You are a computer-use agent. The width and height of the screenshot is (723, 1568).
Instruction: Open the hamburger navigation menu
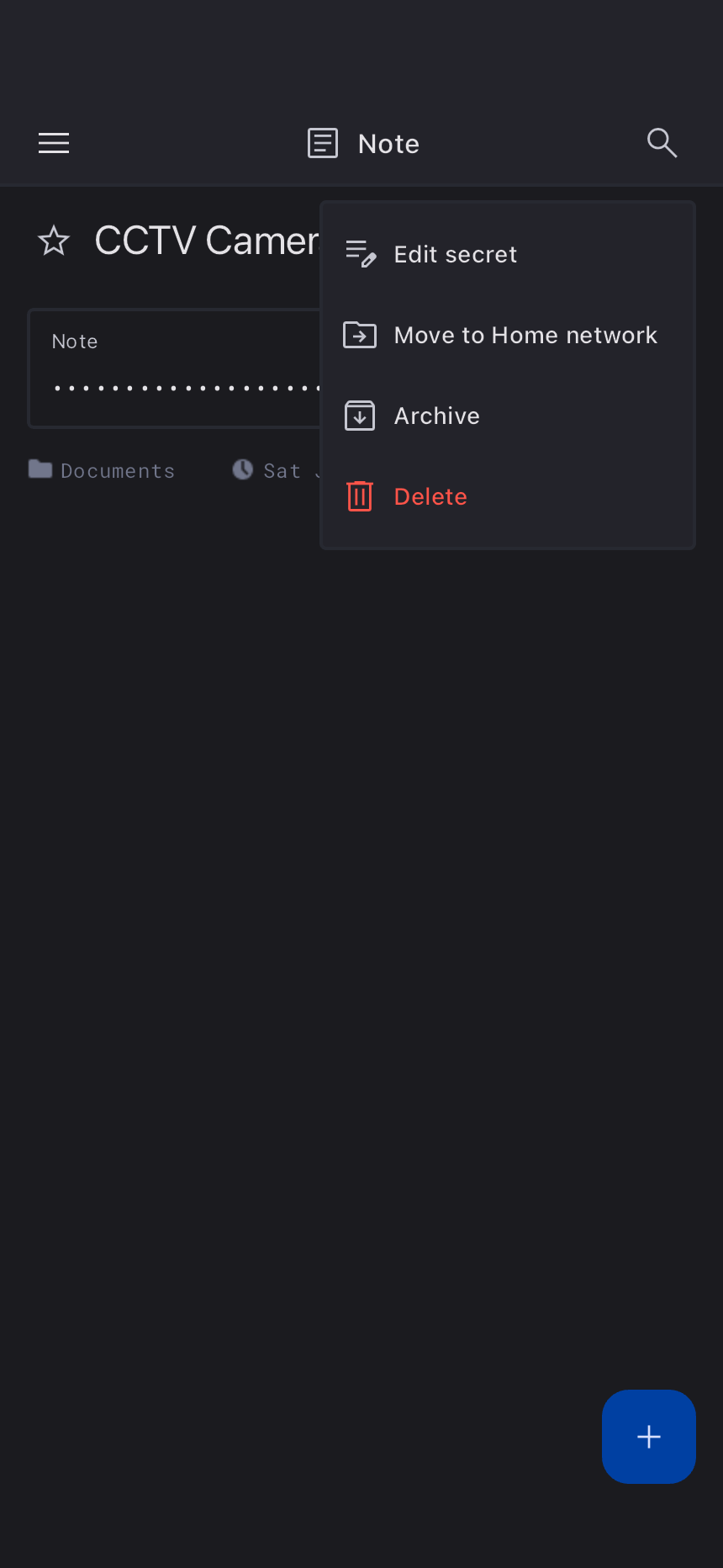(54, 143)
